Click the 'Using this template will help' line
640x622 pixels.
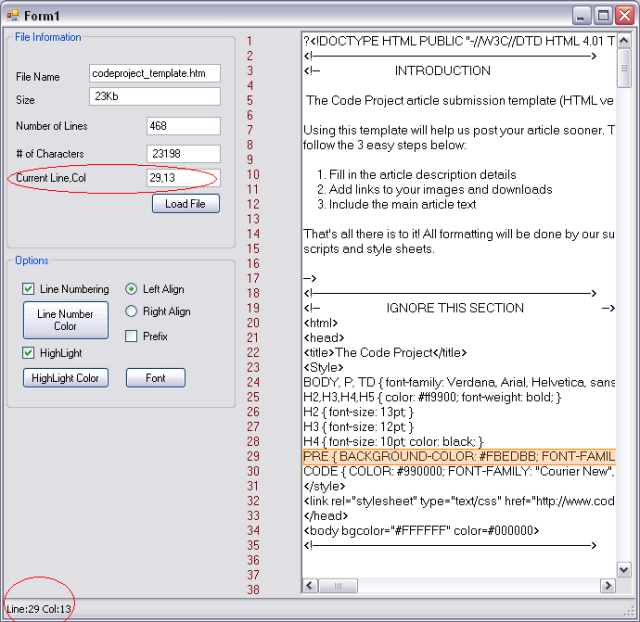click(459, 130)
